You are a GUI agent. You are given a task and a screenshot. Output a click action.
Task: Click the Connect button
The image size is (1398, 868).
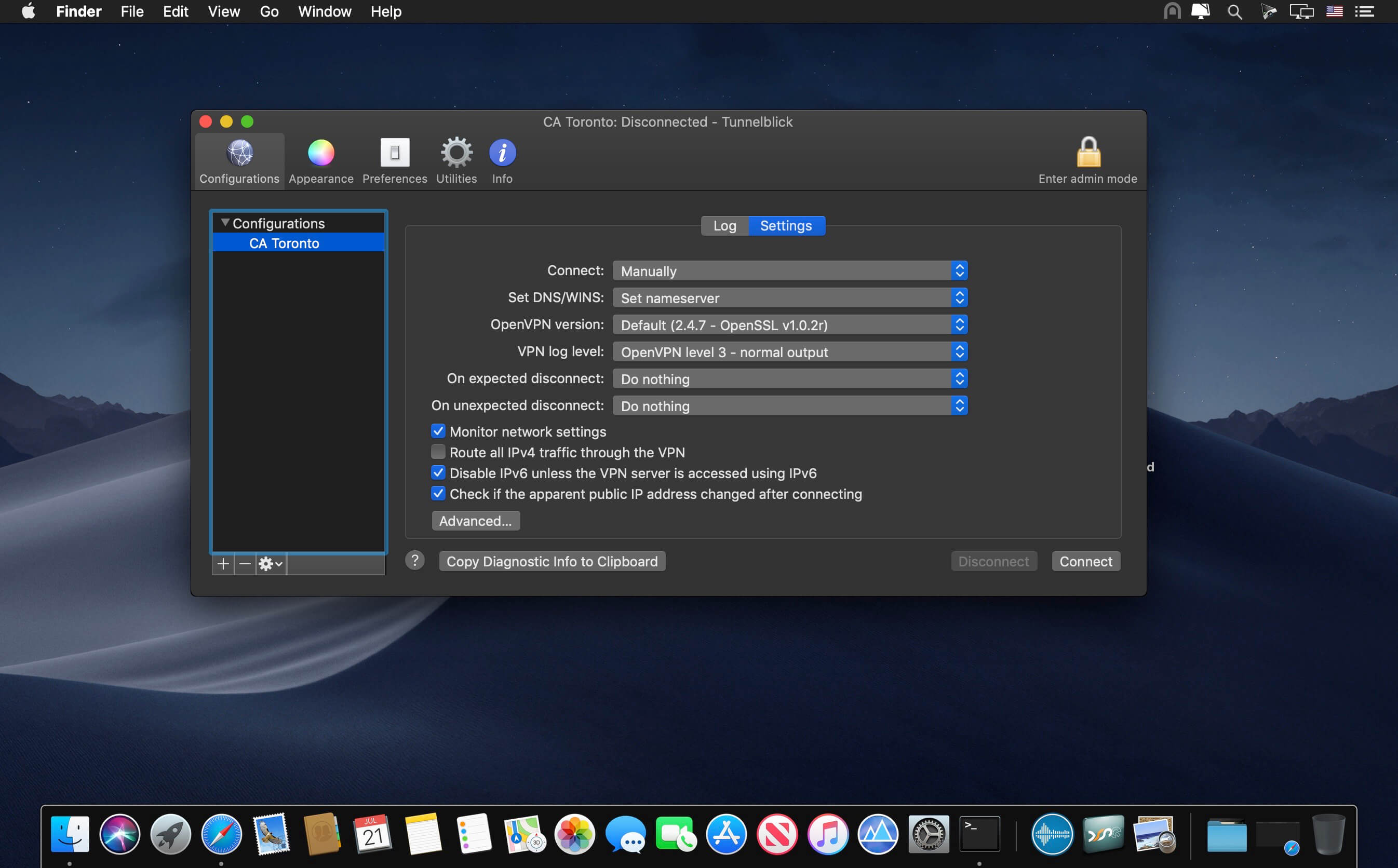click(x=1086, y=561)
